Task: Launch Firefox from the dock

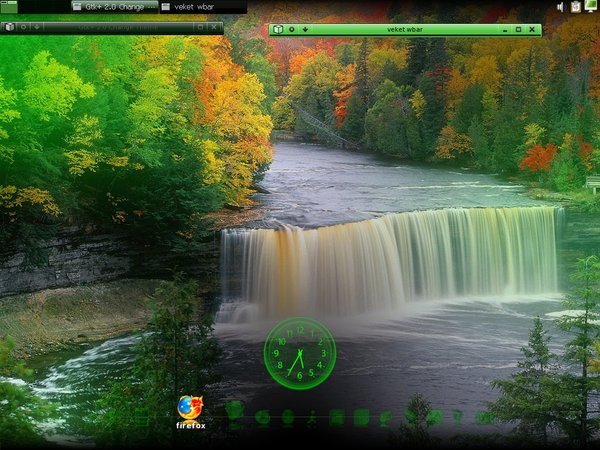Action: point(190,407)
